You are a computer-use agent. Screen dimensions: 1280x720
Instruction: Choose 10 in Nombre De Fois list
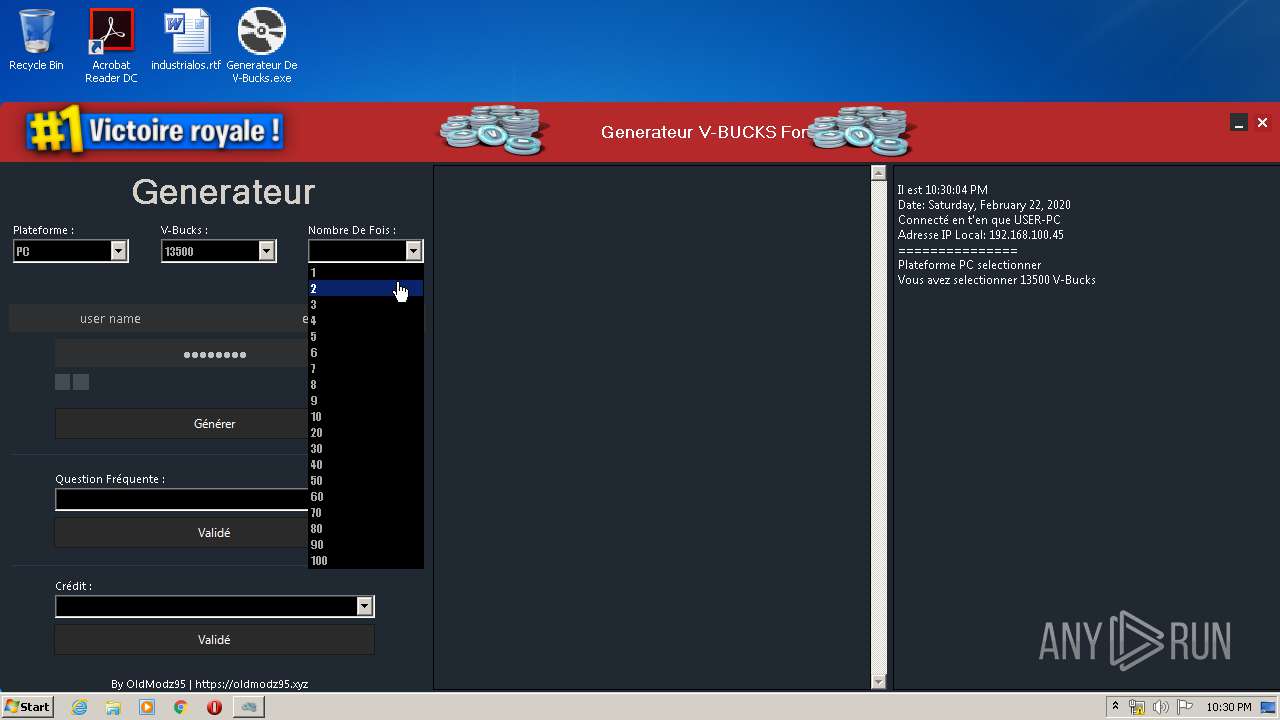click(366, 416)
